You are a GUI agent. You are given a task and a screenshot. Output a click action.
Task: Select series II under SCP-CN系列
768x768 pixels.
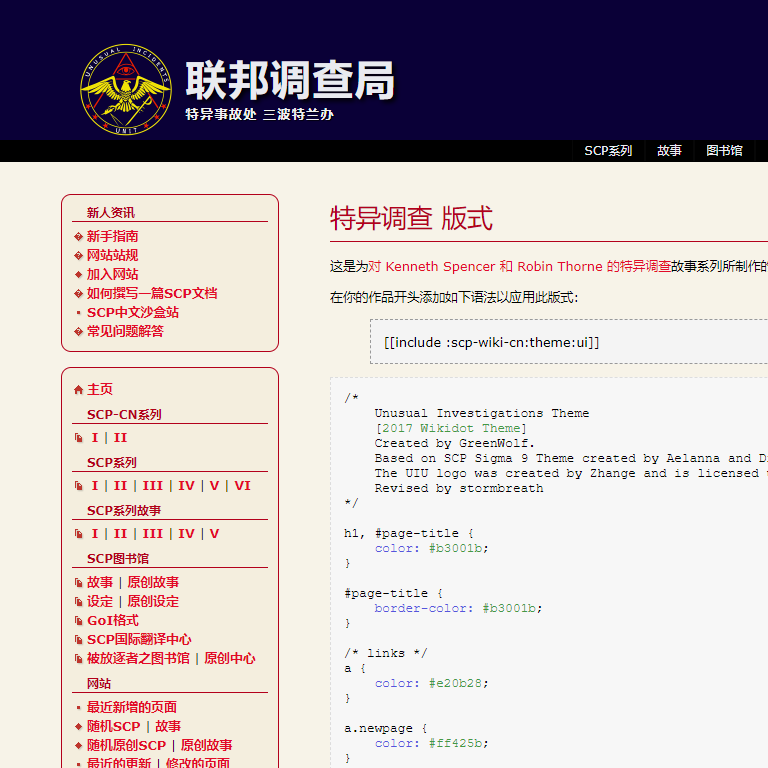(120, 438)
